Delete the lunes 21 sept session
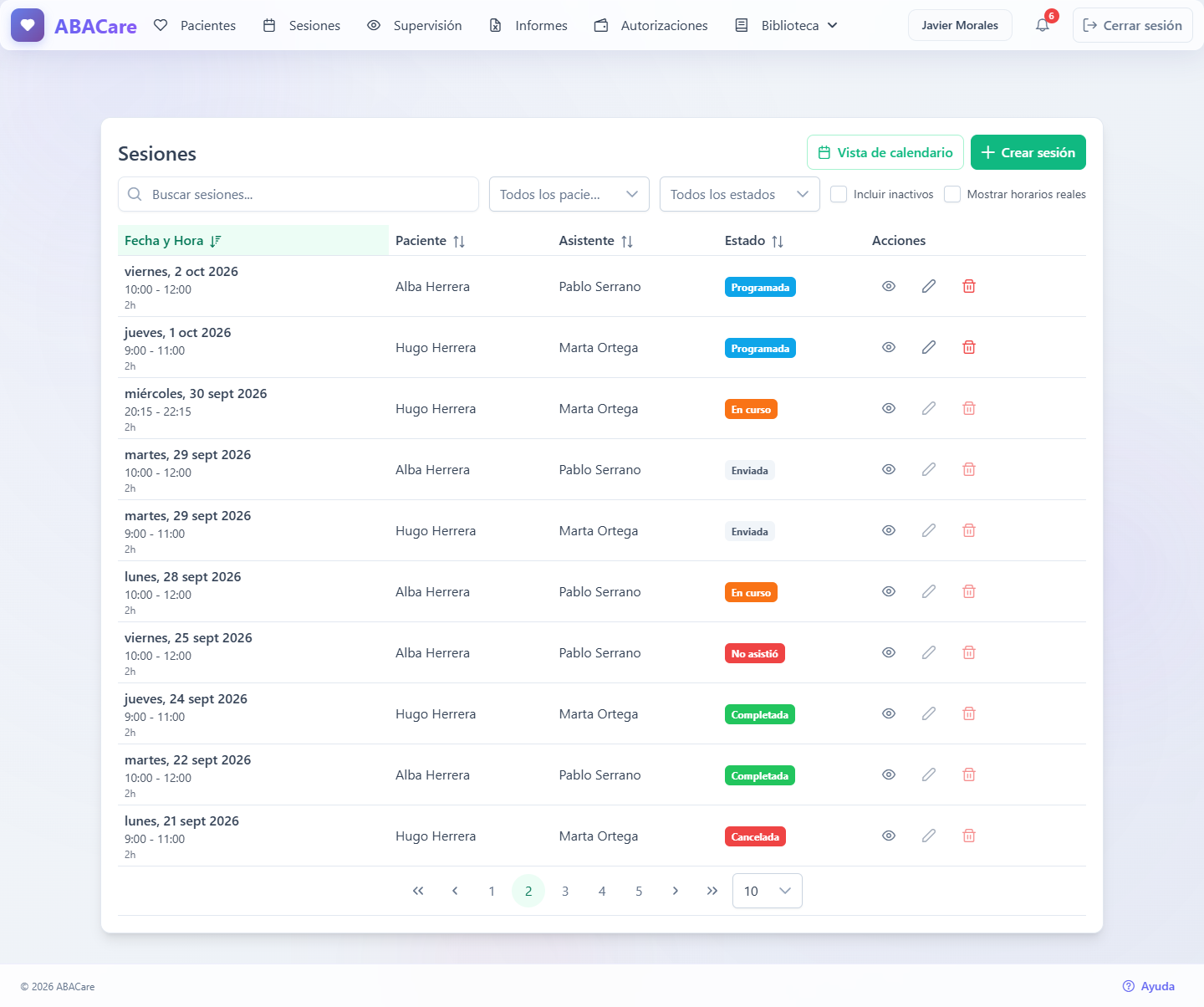Image resolution: width=1204 pixels, height=1007 pixels. (x=969, y=836)
